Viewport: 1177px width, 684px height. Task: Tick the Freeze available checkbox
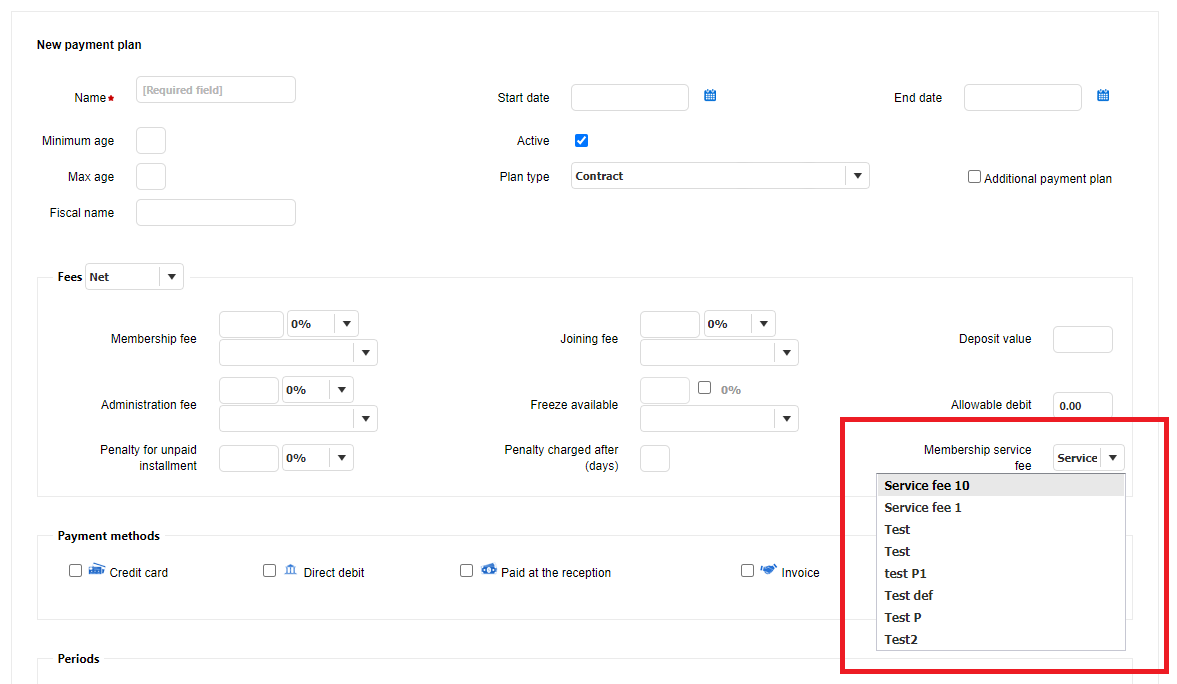tap(705, 388)
